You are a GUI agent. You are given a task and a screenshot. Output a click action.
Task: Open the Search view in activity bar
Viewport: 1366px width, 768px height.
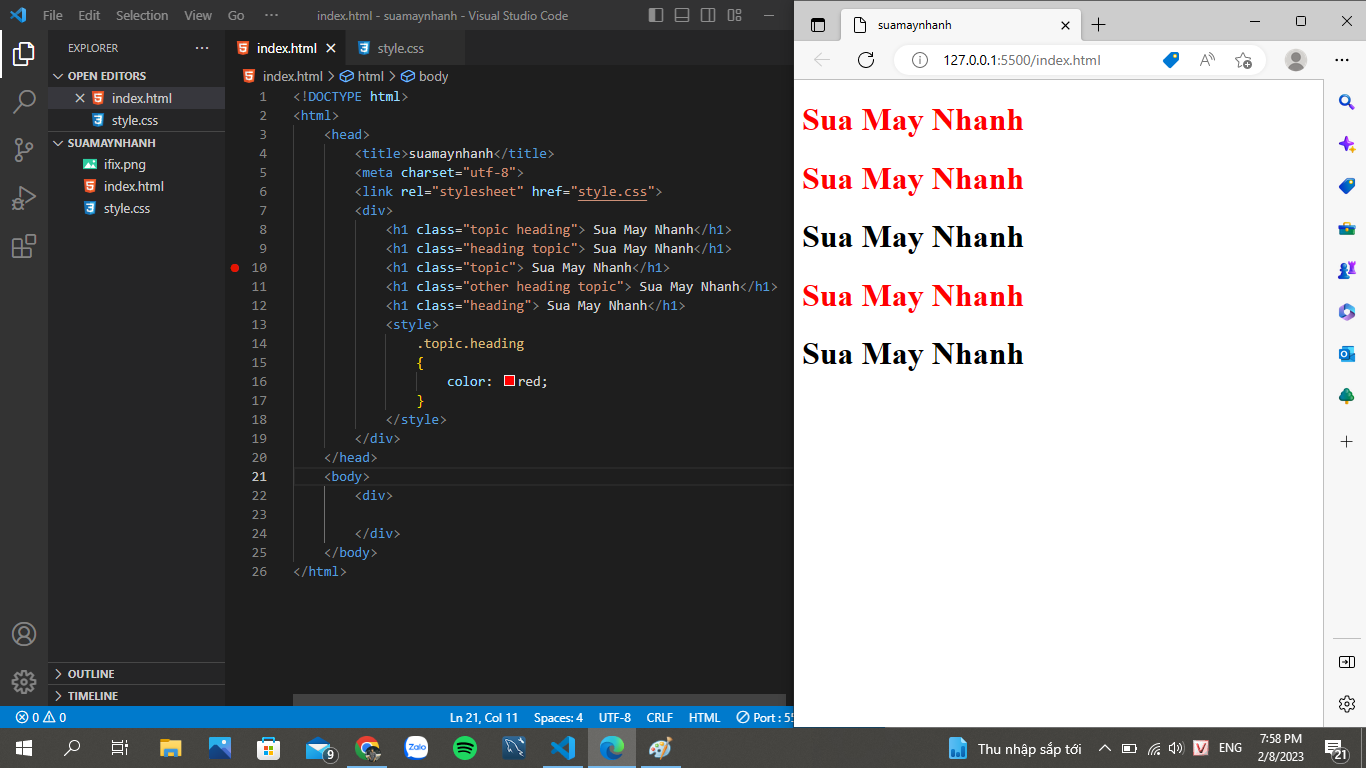point(24,102)
